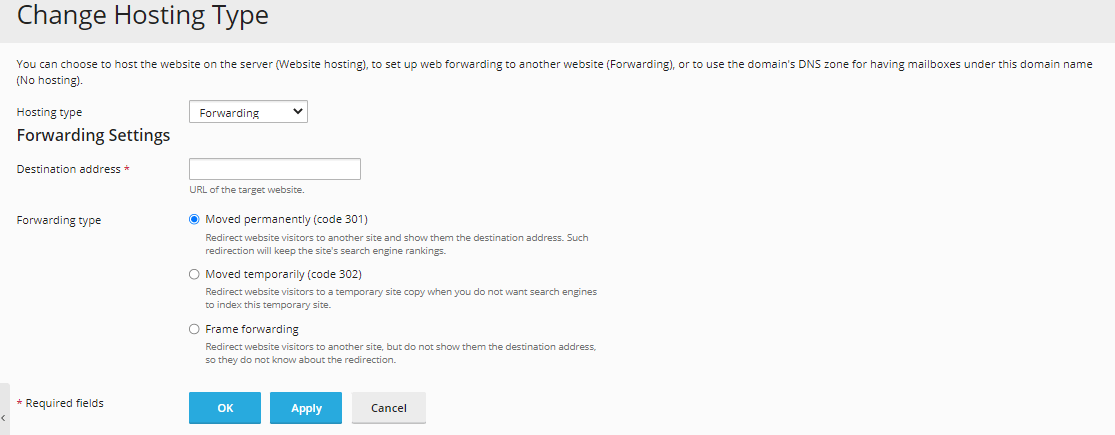
Task: Expand the collapsed sidebar arrow at bottom-left
Action: pos(4,418)
